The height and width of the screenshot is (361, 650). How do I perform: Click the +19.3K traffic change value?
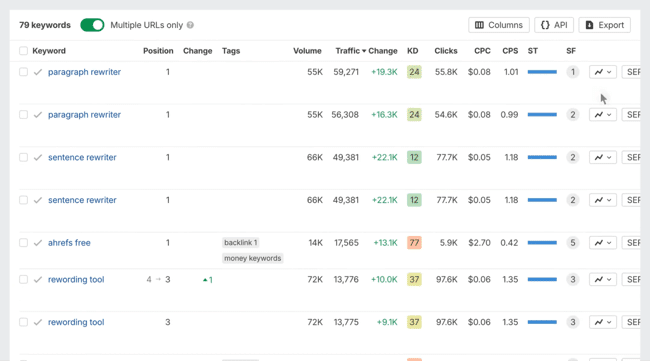click(384, 72)
